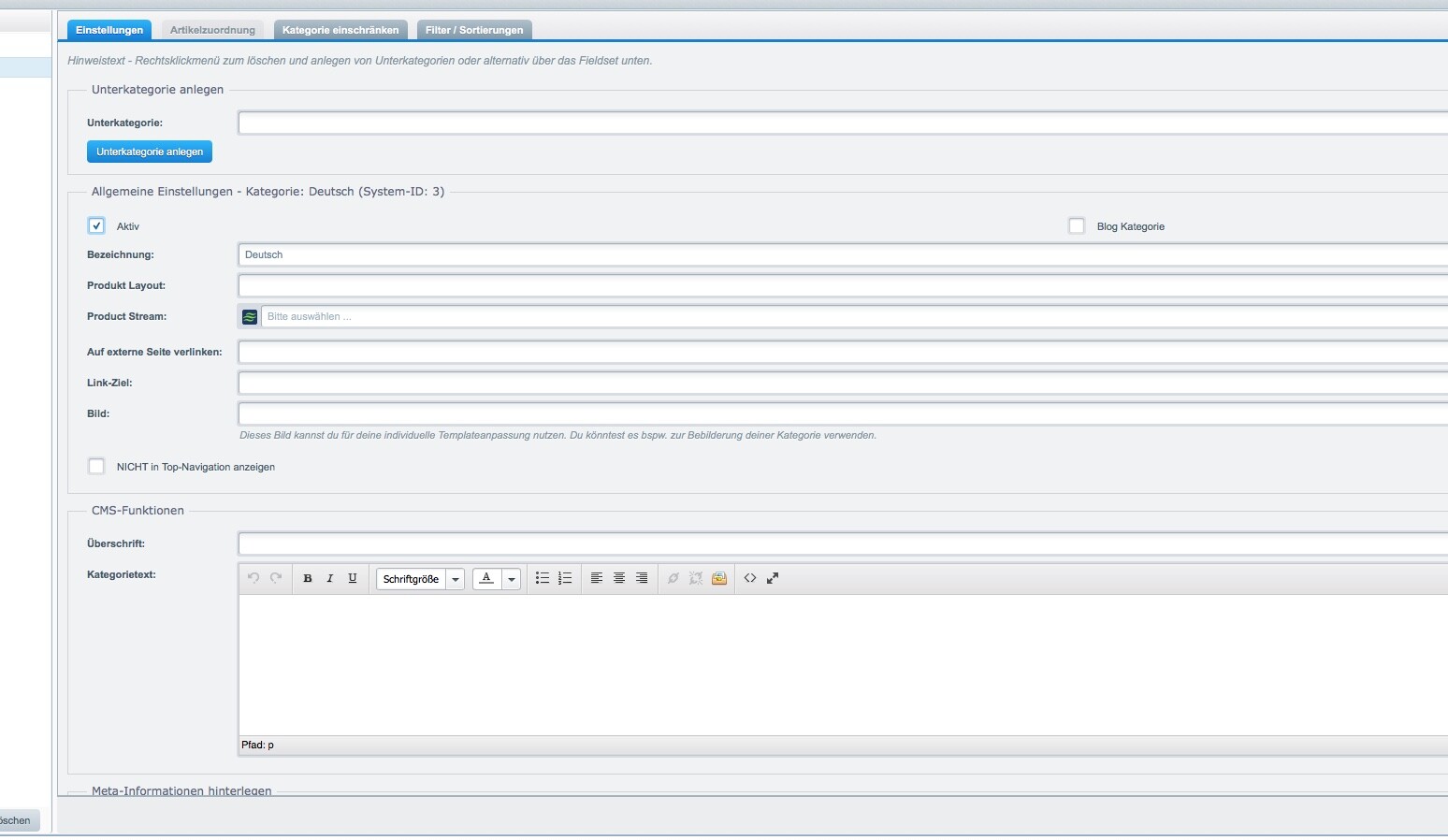This screenshot has width=1448, height=840.
Task: Focus the Auf externe Seite verlinken field
Action: (843, 352)
